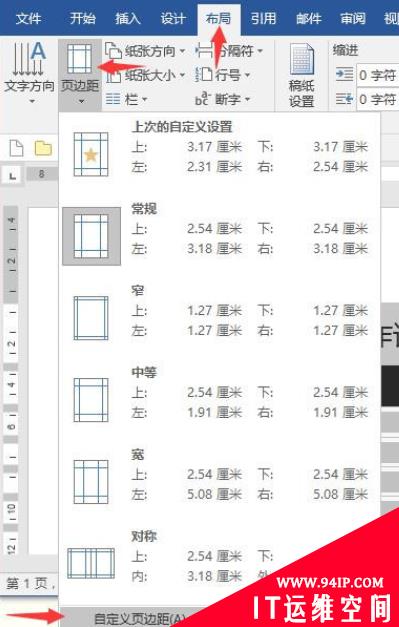The image size is (399, 627).
Task: Expand the 纸张方向 orientation dropdown
Action: (x=145, y=51)
